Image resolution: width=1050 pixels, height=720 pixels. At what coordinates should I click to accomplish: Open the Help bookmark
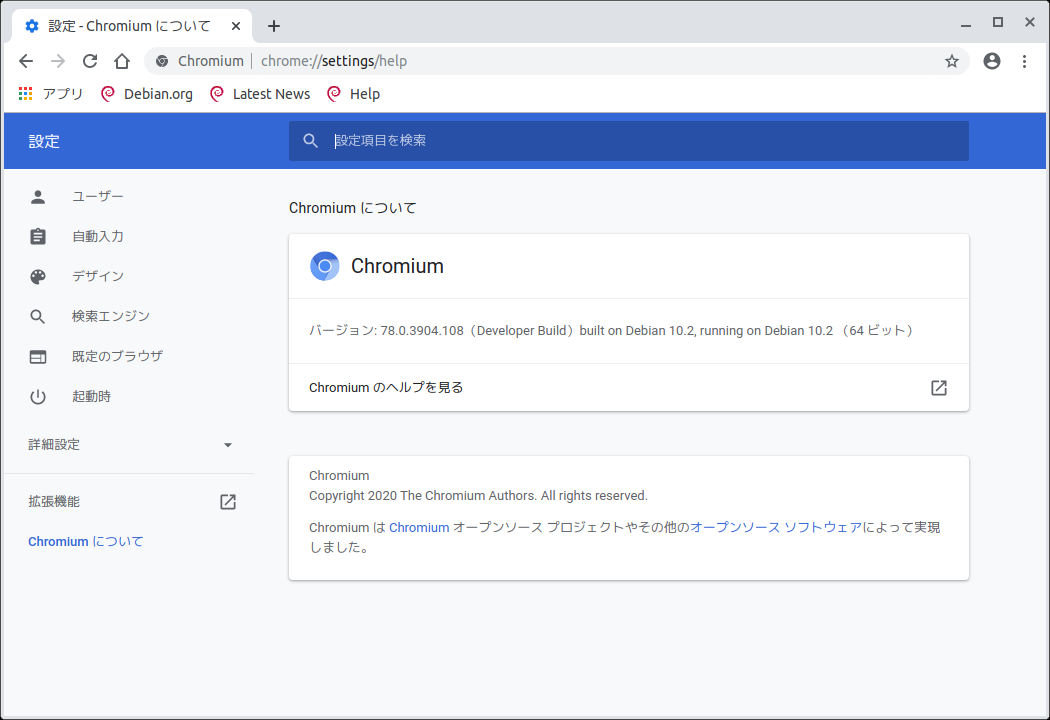353,94
